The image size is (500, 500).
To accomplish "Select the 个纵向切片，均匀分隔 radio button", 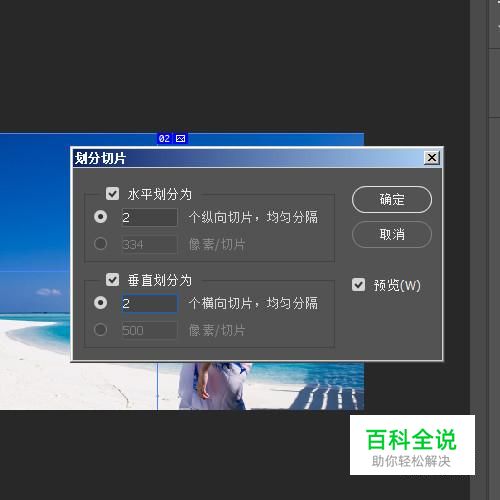I will [x=100, y=217].
